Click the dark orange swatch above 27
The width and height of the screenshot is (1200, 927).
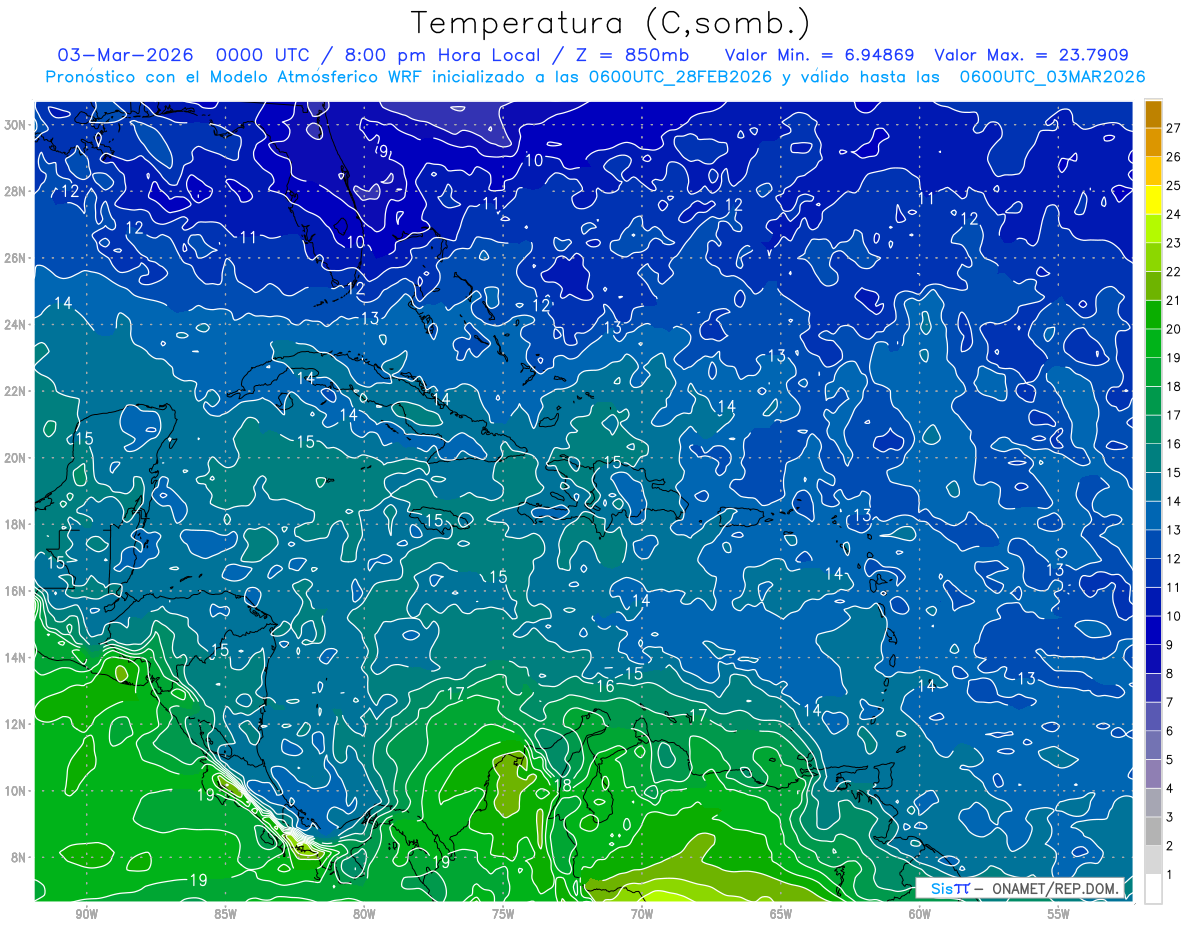[1153, 113]
